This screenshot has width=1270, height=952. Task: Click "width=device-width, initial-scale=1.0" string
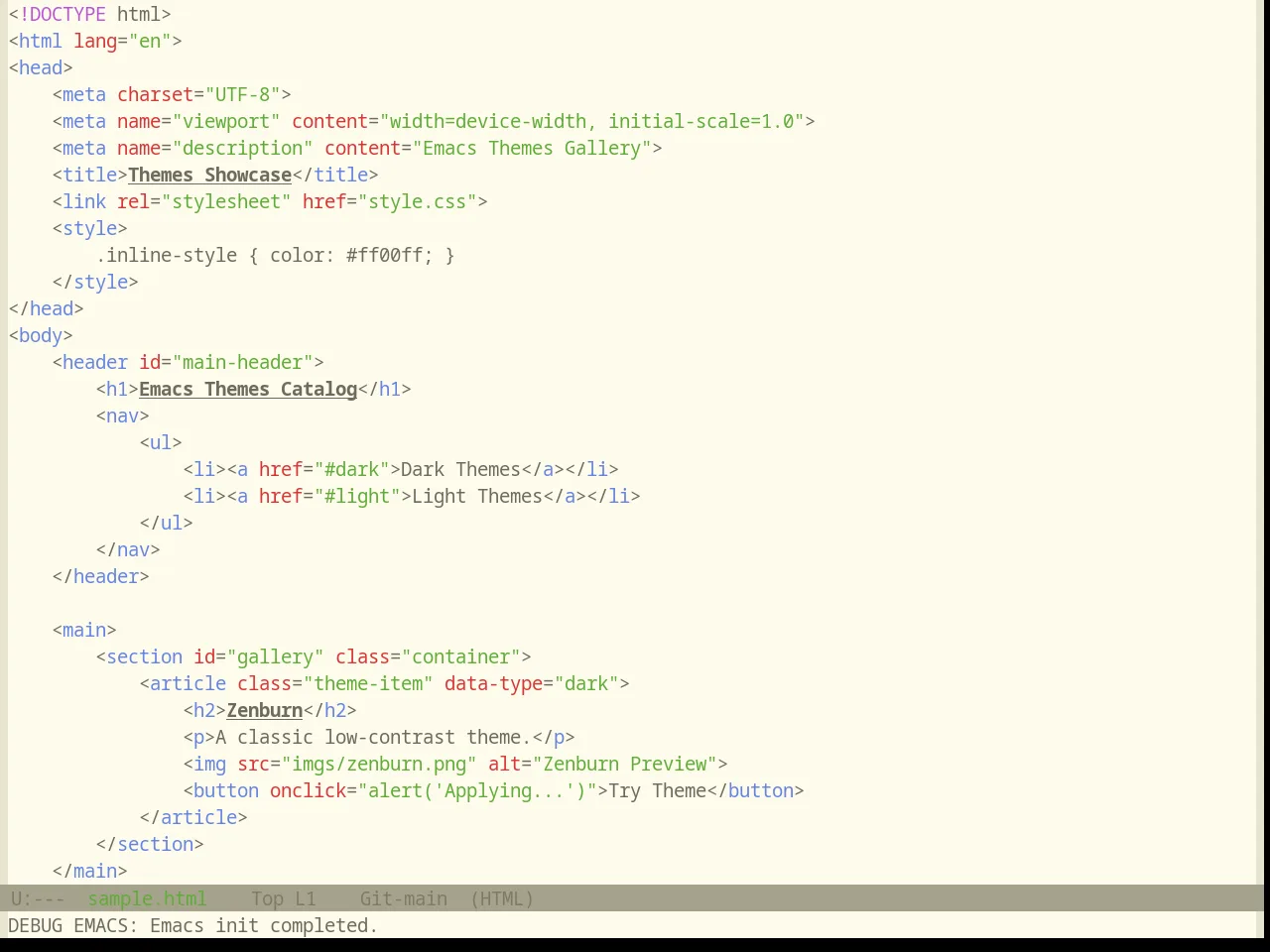pyautogui.click(x=592, y=122)
